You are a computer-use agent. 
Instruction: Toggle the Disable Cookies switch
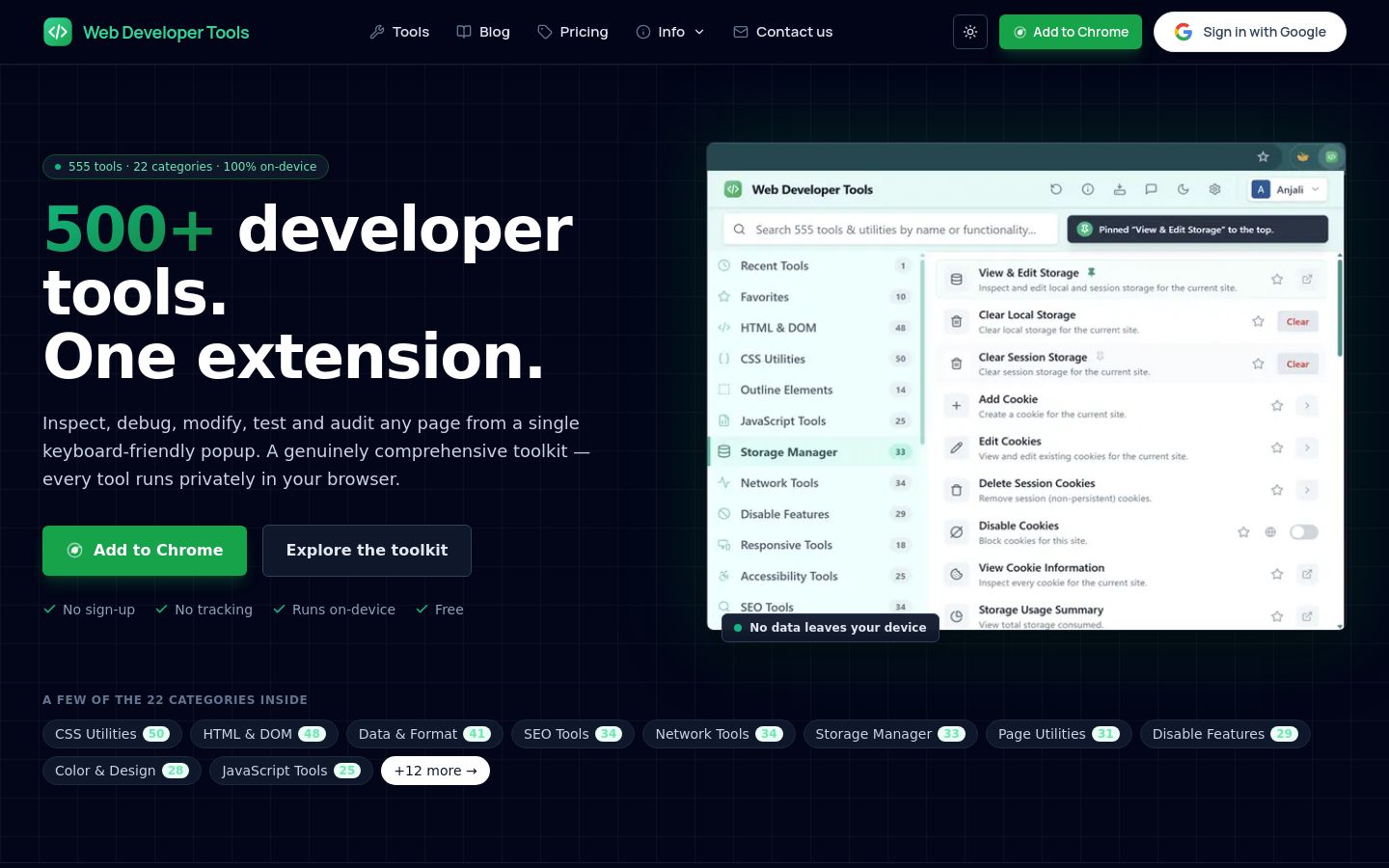point(1304,532)
